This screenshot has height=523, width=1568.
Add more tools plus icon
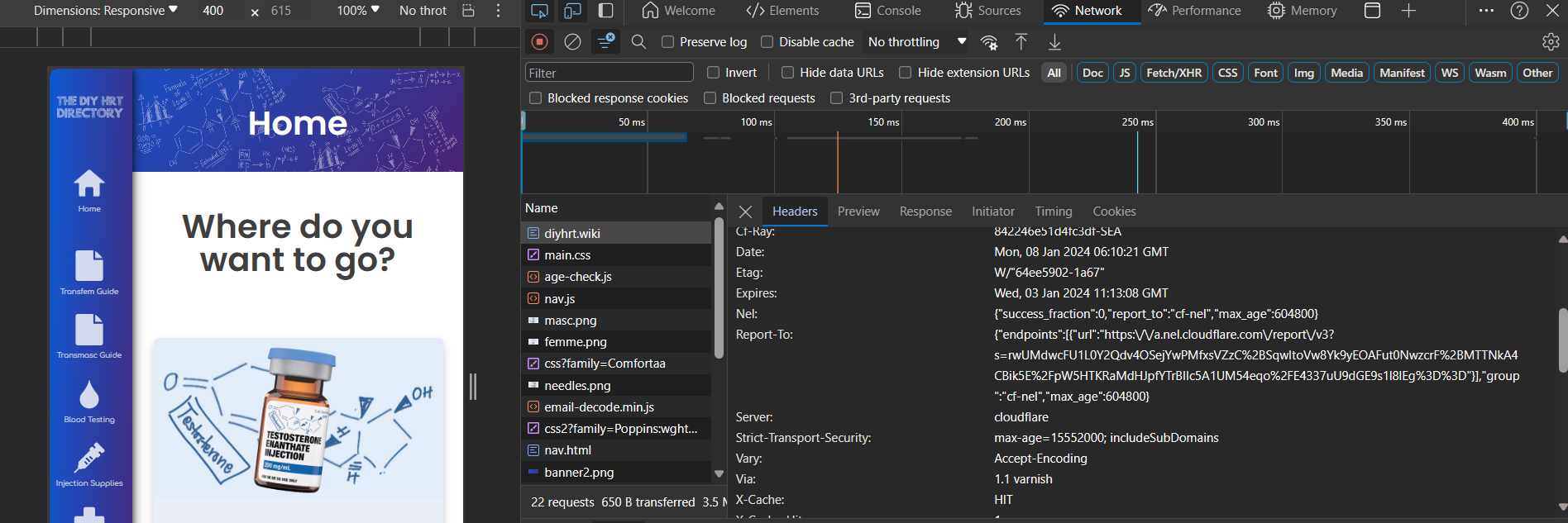(x=1408, y=11)
